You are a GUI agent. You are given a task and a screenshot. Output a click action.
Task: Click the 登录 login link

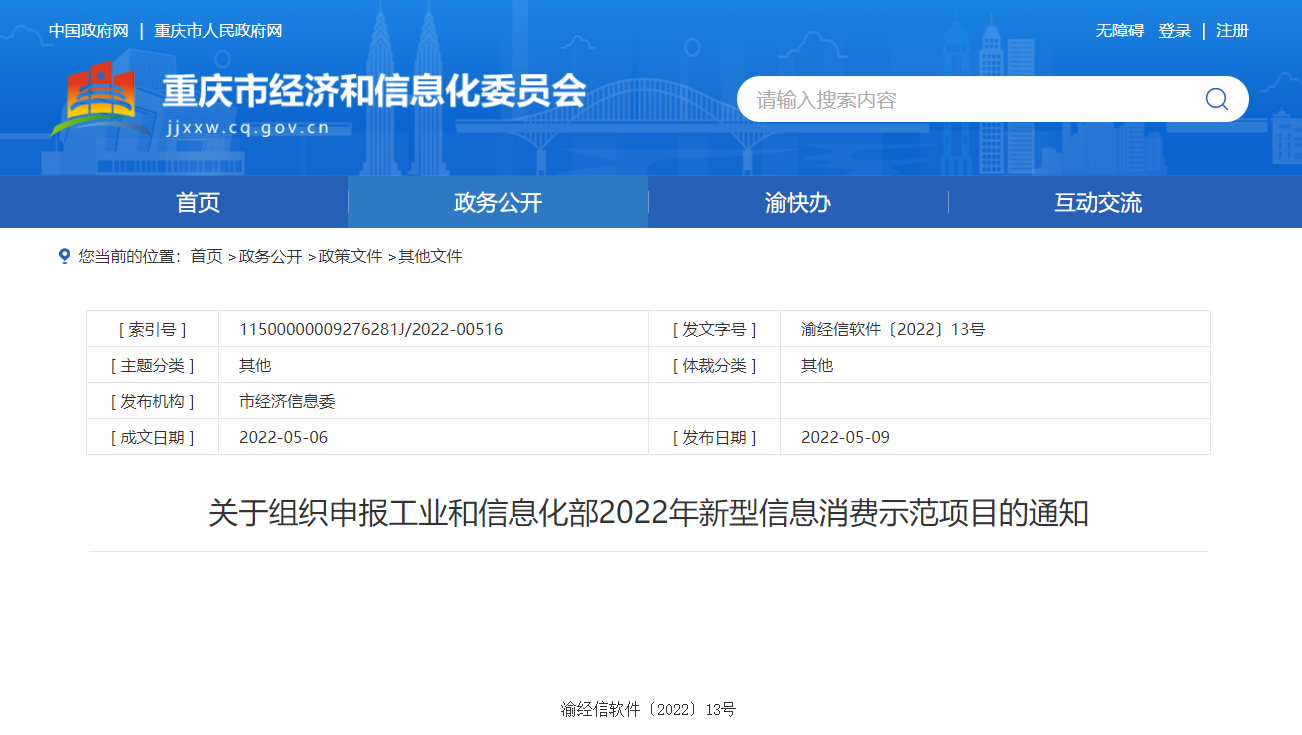pos(1174,31)
